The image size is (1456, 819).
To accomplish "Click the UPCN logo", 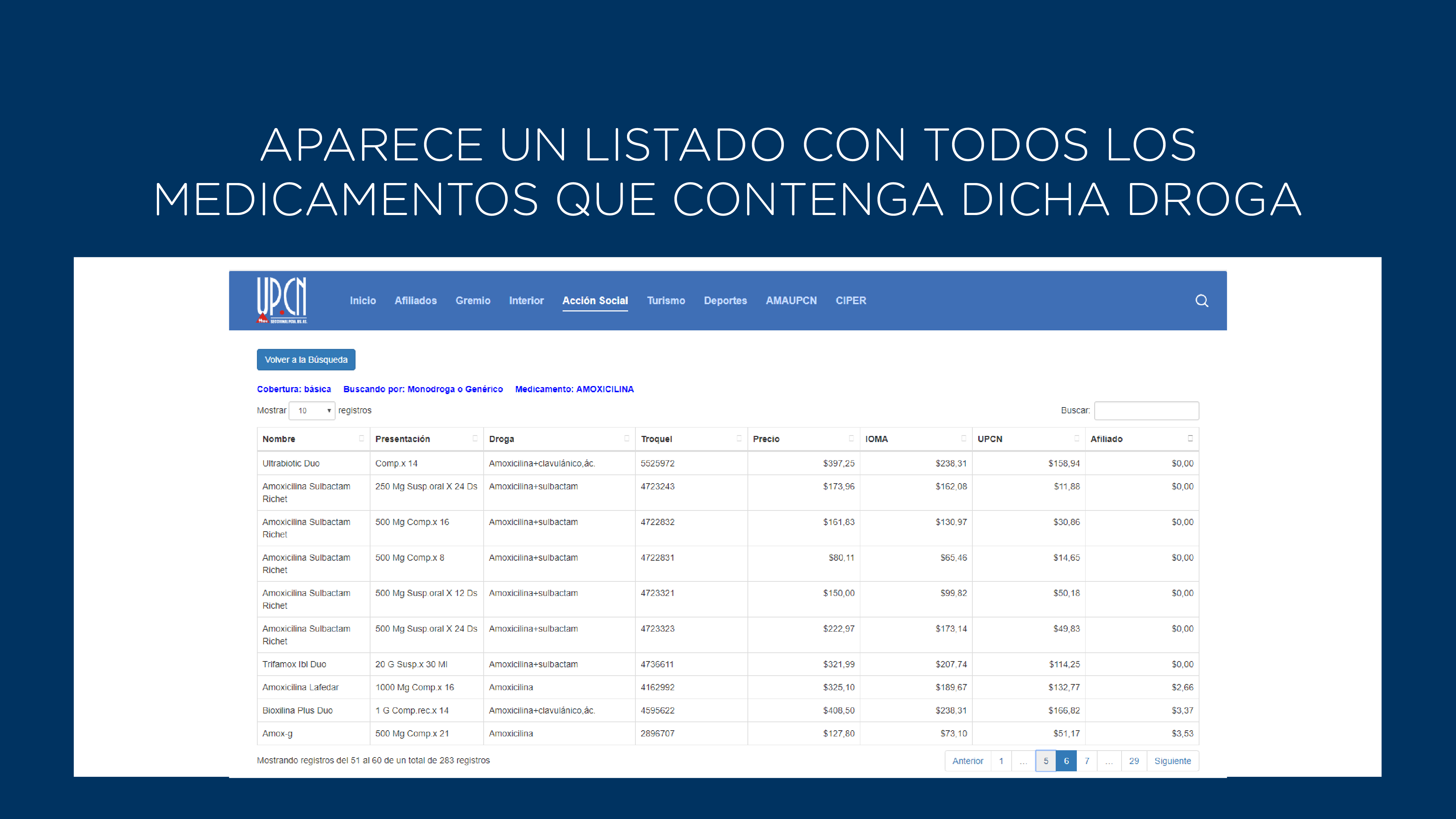I will 281,300.
